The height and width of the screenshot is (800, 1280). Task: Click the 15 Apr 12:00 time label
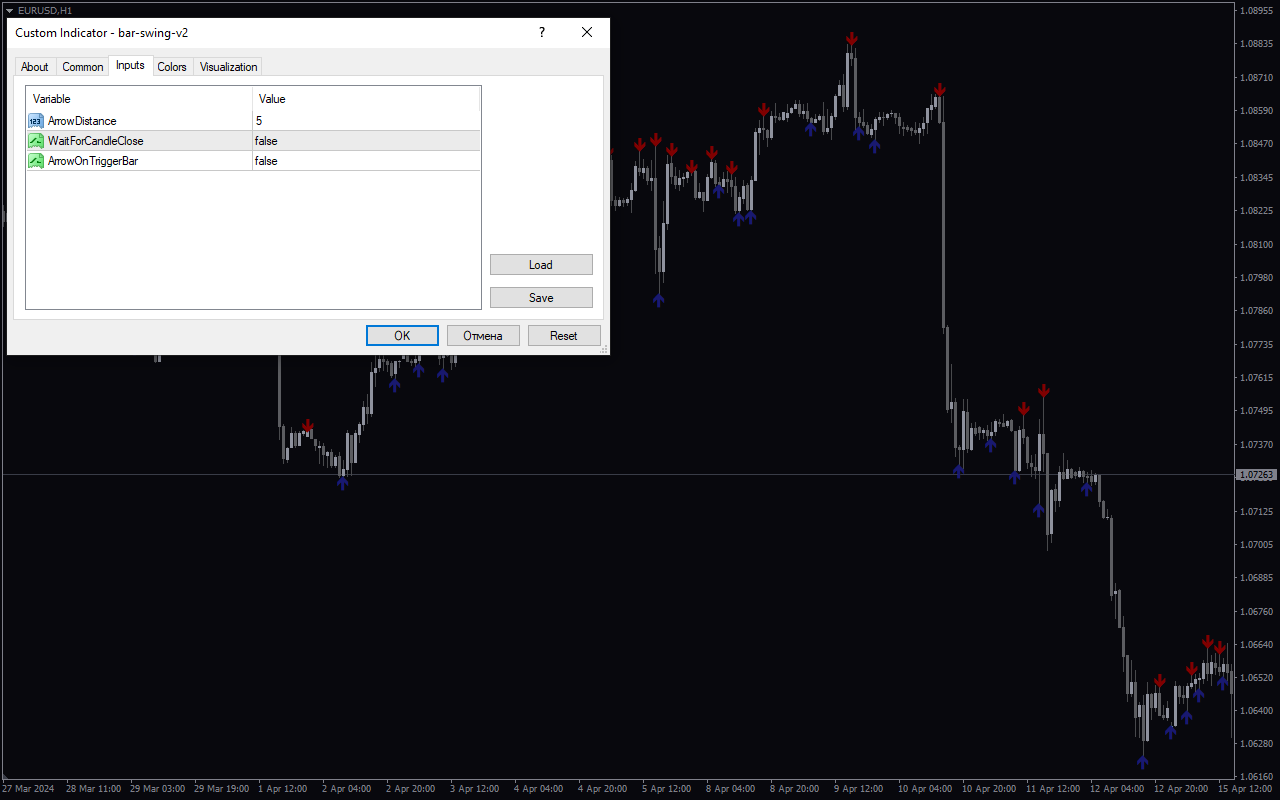pos(1245,789)
